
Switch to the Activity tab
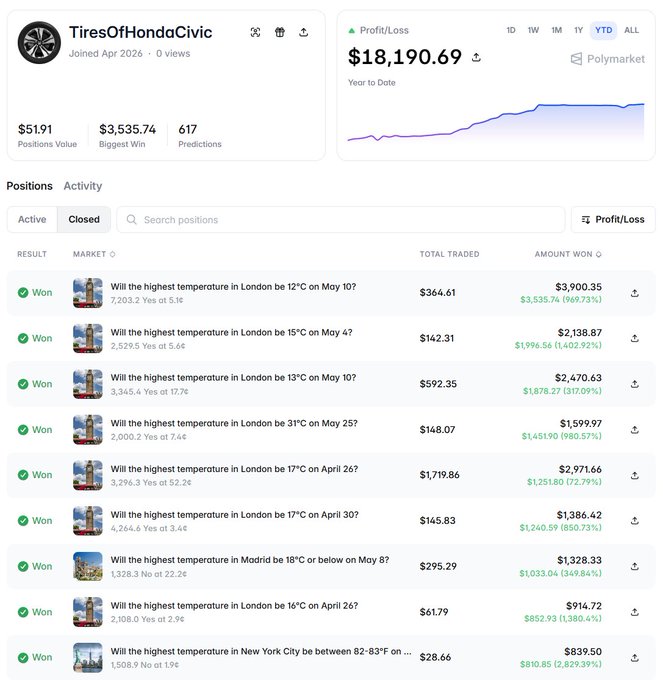[83, 186]
